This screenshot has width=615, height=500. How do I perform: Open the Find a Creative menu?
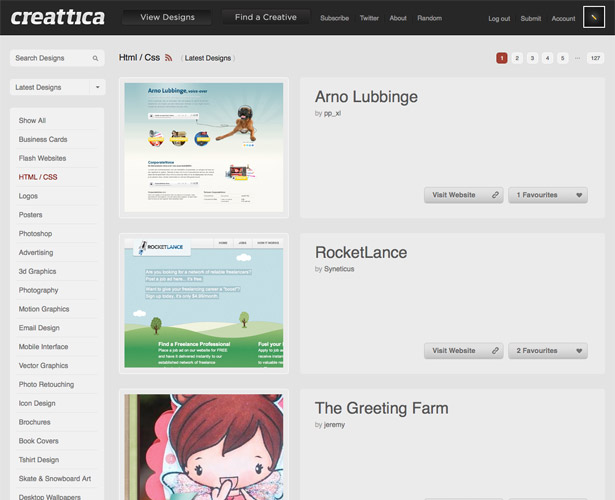(x=265, y=17)
